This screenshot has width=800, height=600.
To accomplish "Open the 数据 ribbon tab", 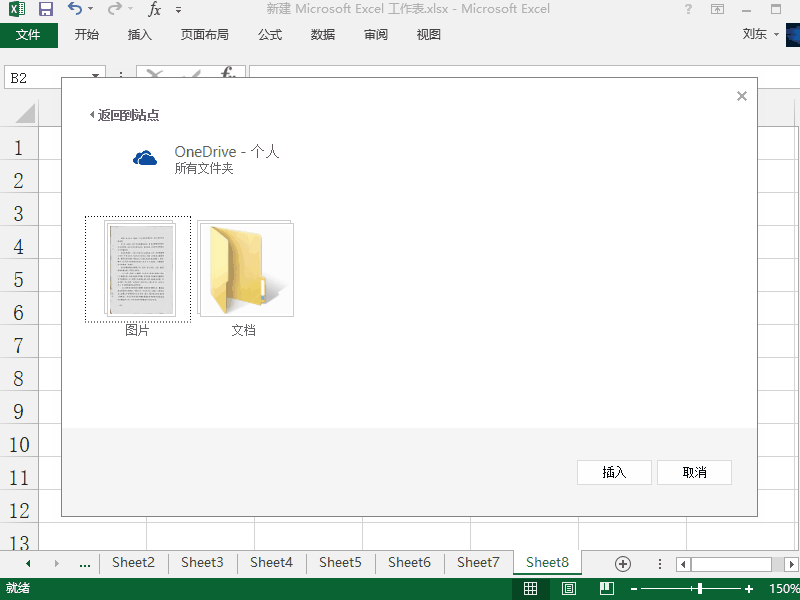I will coord(323,35).
